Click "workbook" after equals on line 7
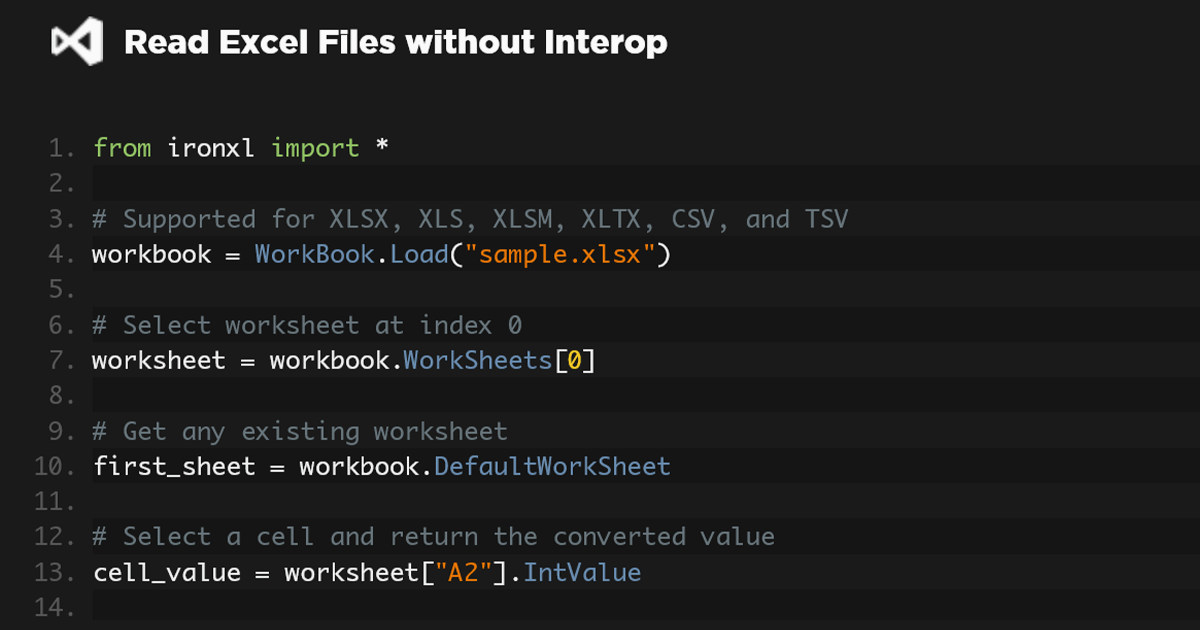This screenshot has width=1200, height=630. (329, 360)
